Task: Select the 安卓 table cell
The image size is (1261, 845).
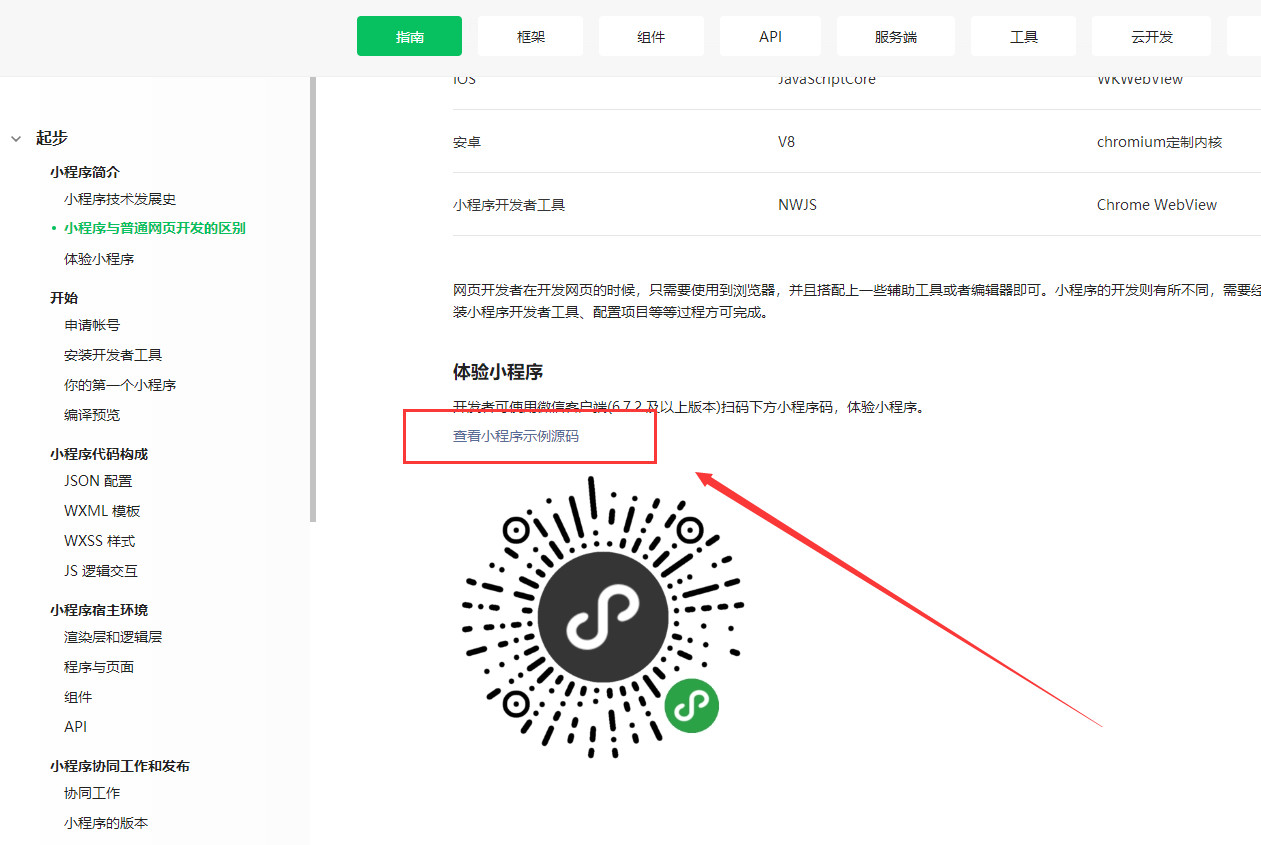Action: 467,142
